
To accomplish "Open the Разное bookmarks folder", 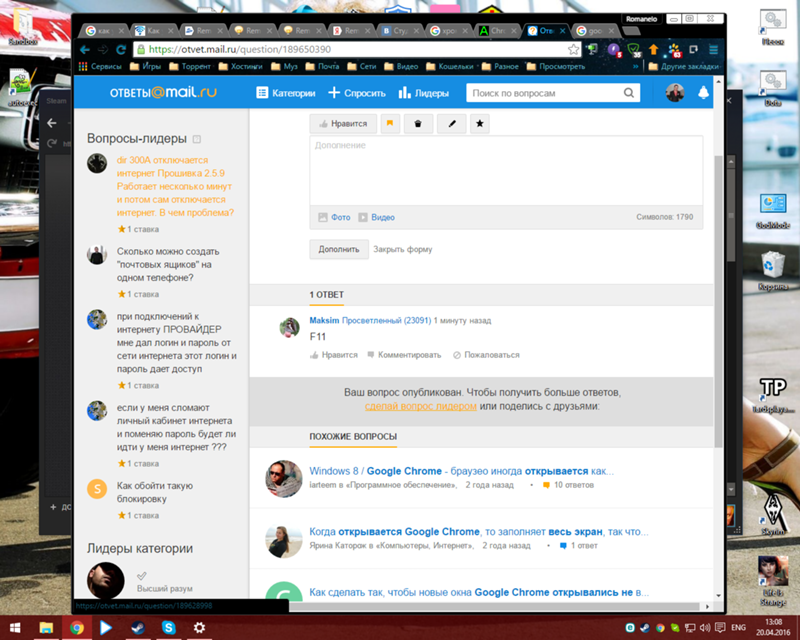I will tap(501, 66).
